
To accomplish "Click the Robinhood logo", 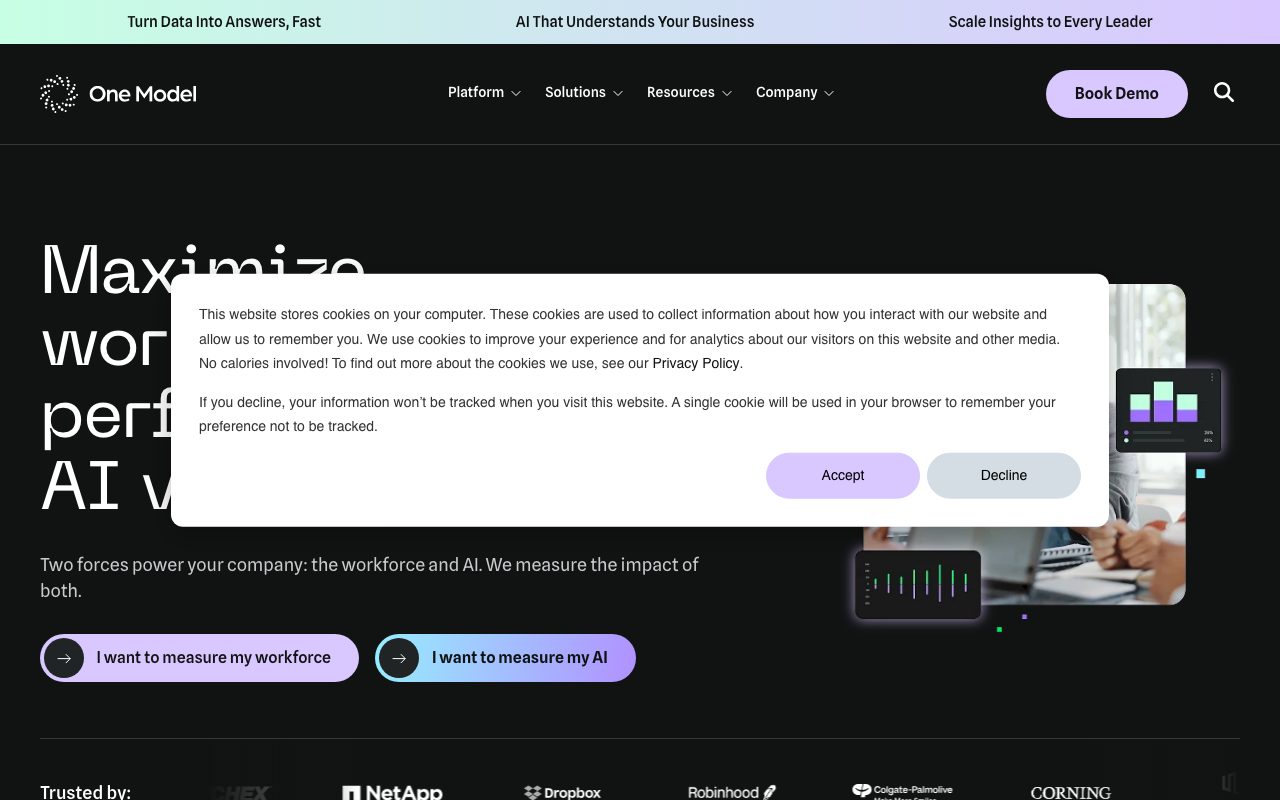I will pos(732,792).
